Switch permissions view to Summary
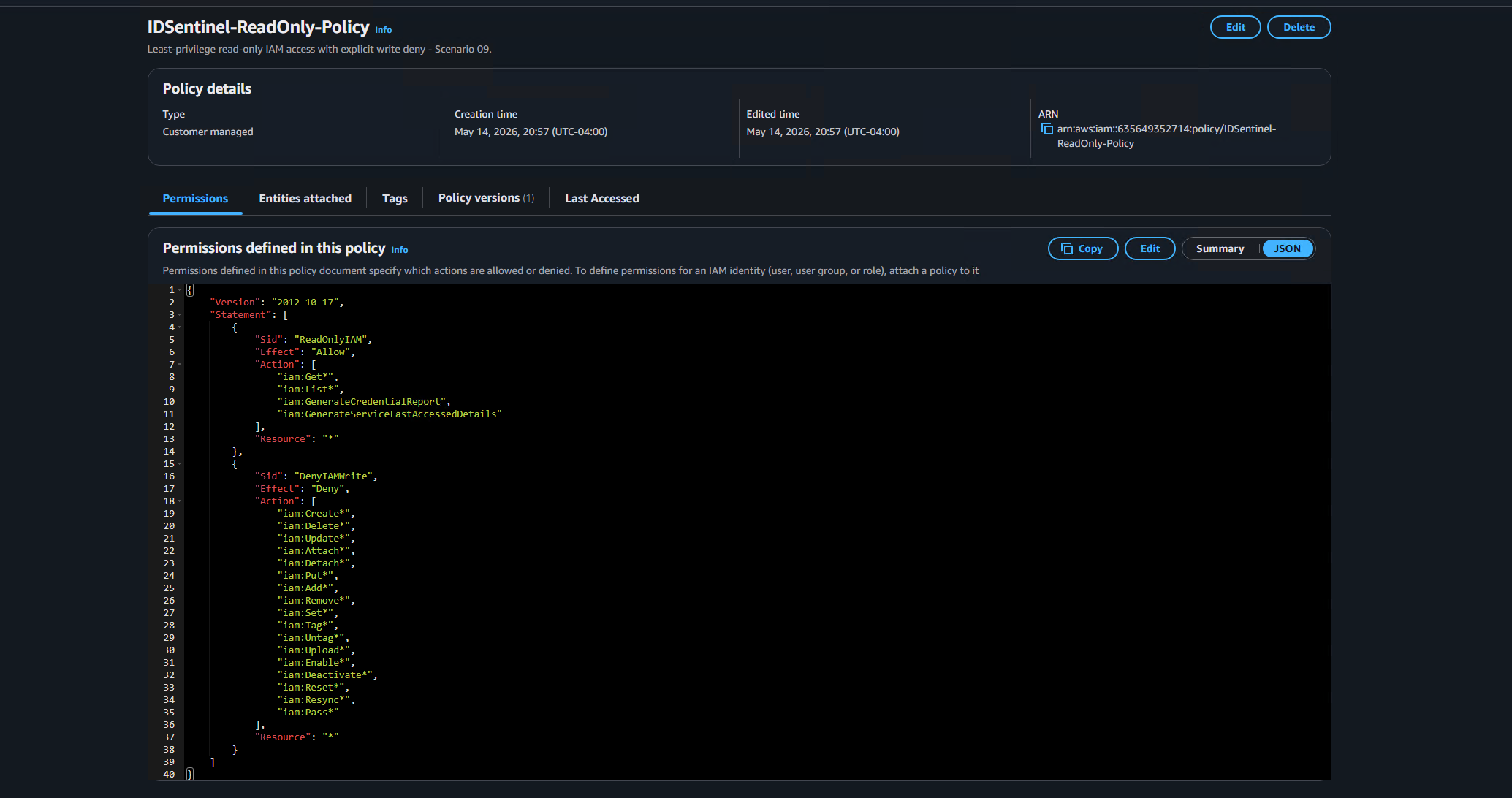This screenshot has width=1512, height=798. (1220, 248)
